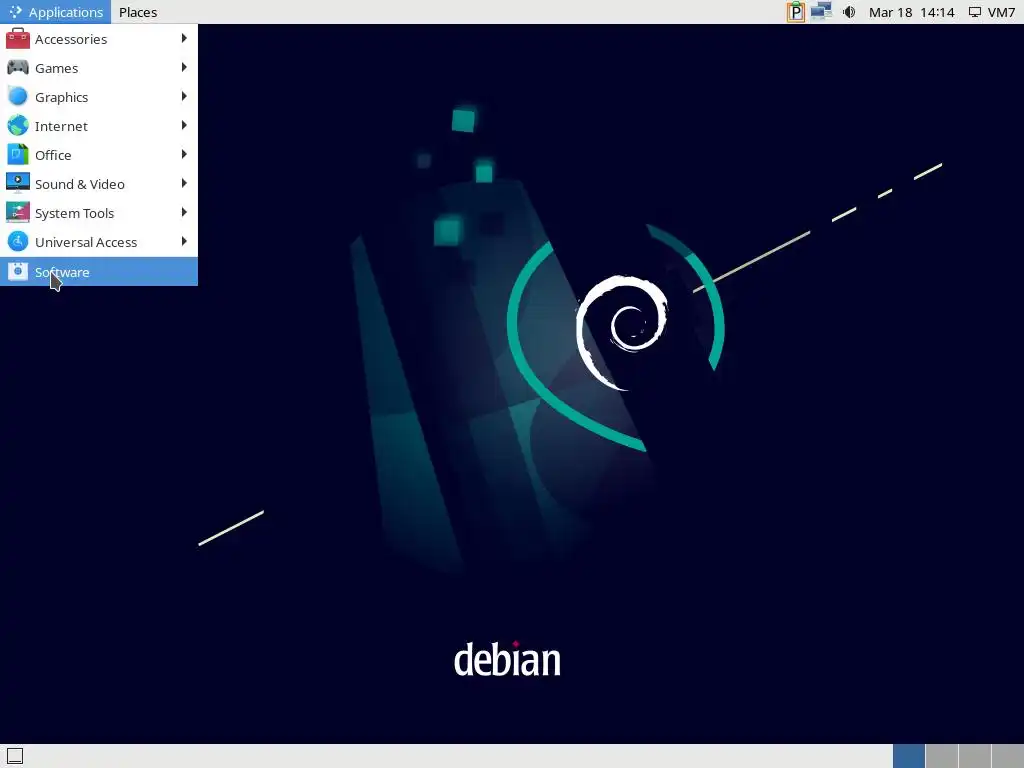The image size is (1024, 768).
Task: Select the highlighted blue workspace
Action: click(x=909, y=756)
